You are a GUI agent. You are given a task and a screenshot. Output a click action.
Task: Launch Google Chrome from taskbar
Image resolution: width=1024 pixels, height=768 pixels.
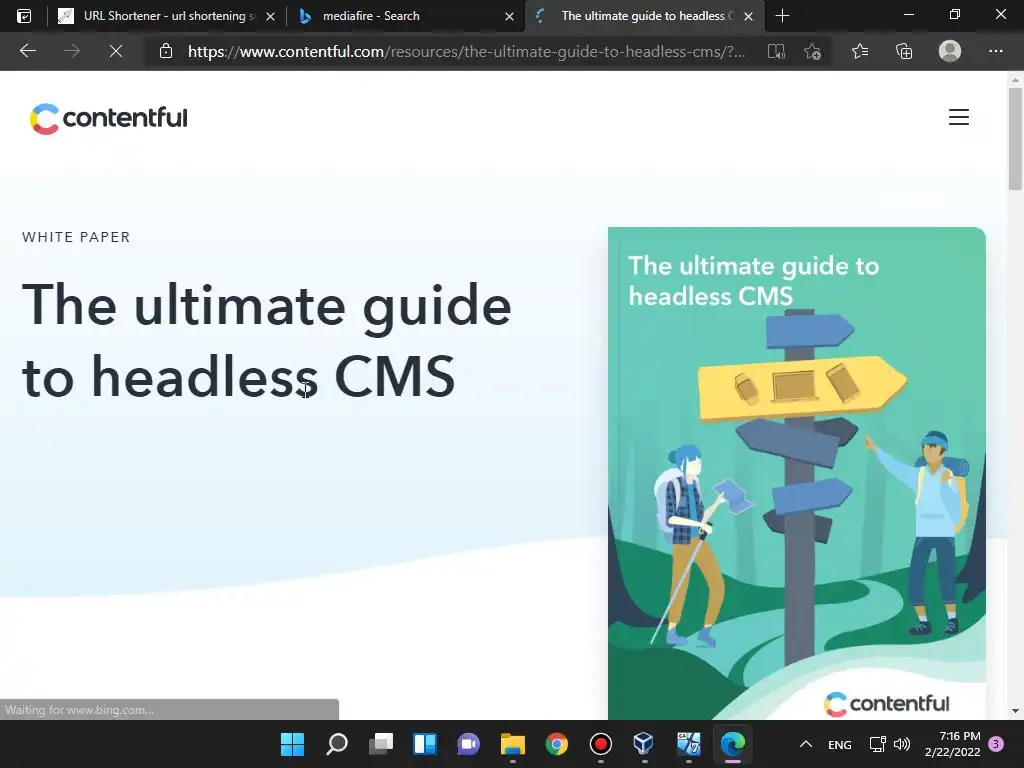pos(556,744)
